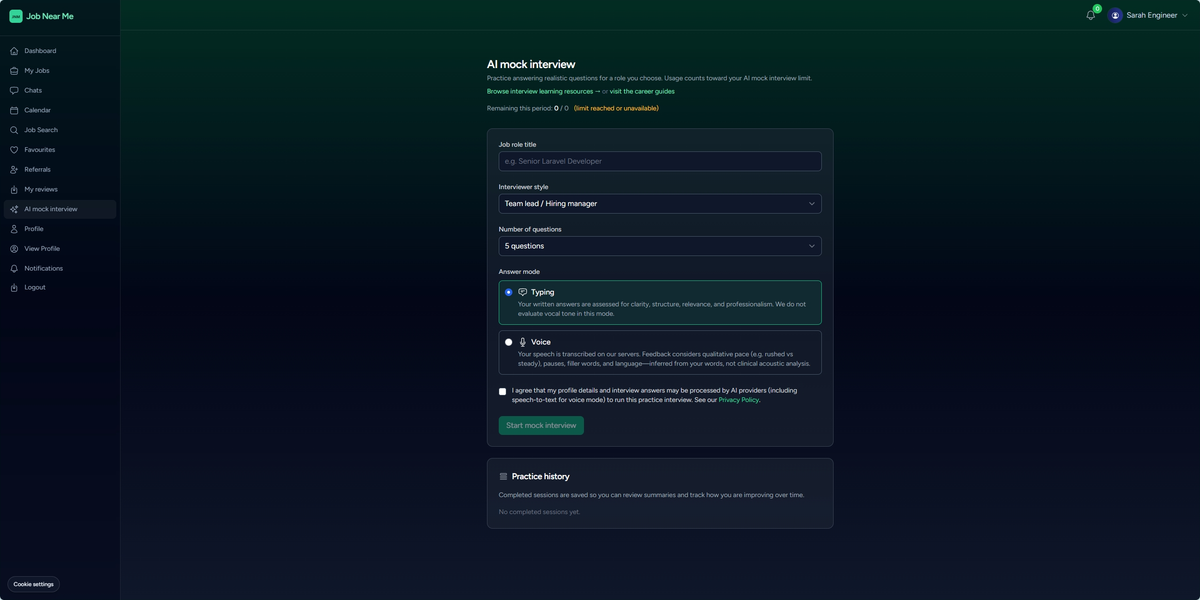The width and height of the screenshot is (1200, 600).
Task: Click the Typing answer mode card description
Action: [661, 309]
